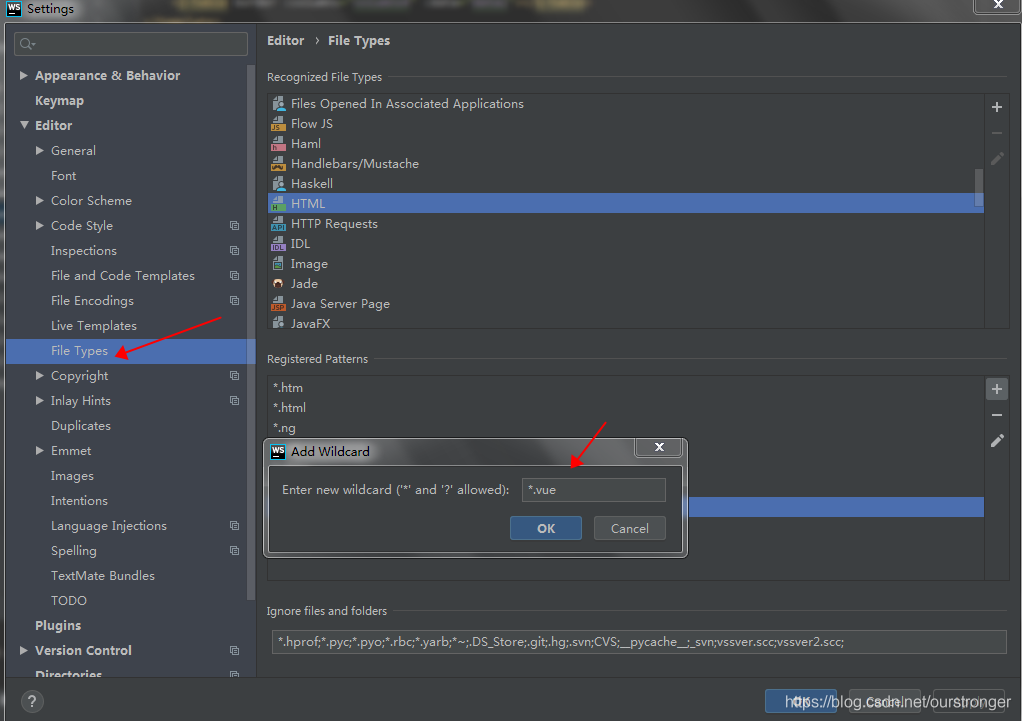The image size is (1022, 721).
Task: Open the TODO settings page
Action: coord(68,600)
